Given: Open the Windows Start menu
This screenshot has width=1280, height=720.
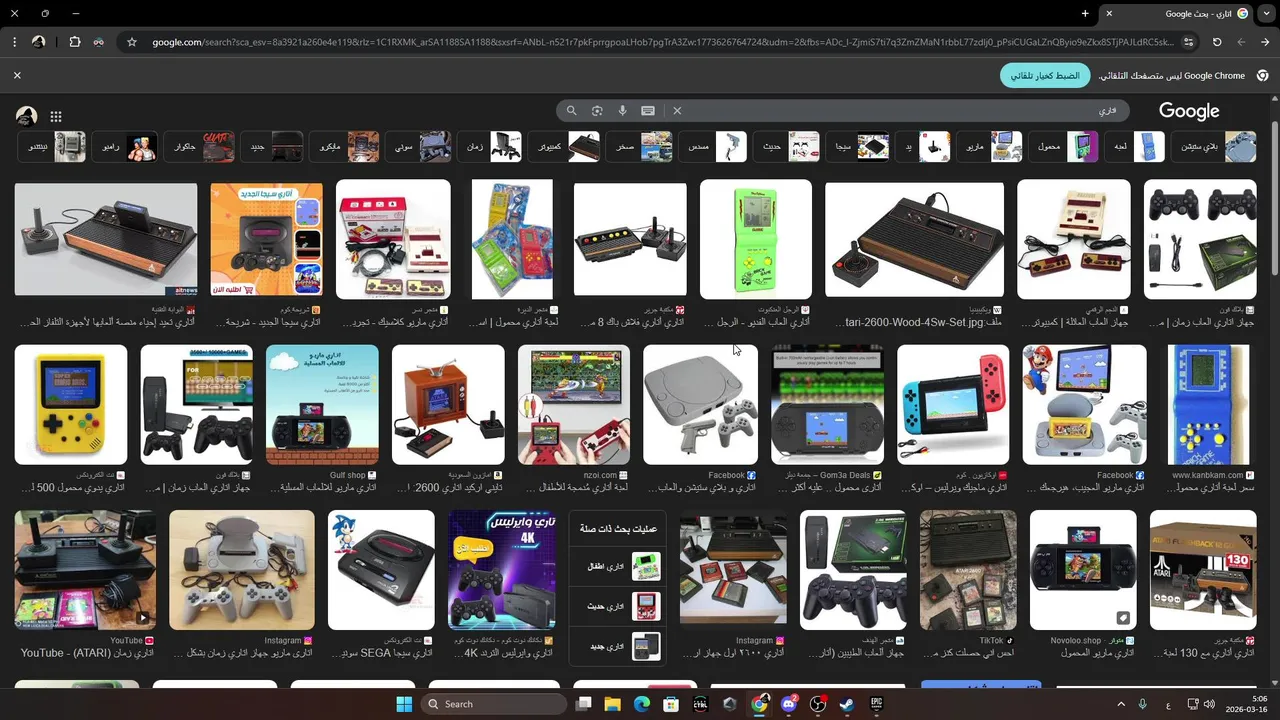Looking at the screenshot, I should (404, 704).
